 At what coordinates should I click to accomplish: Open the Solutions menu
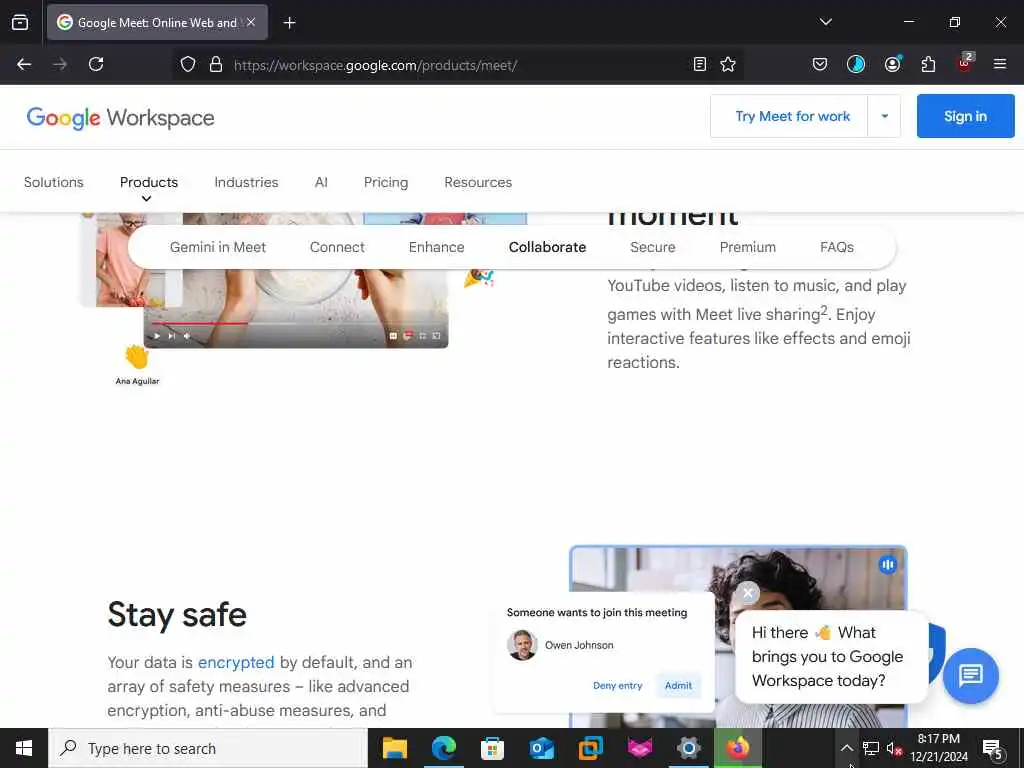(x=54, y=182)
